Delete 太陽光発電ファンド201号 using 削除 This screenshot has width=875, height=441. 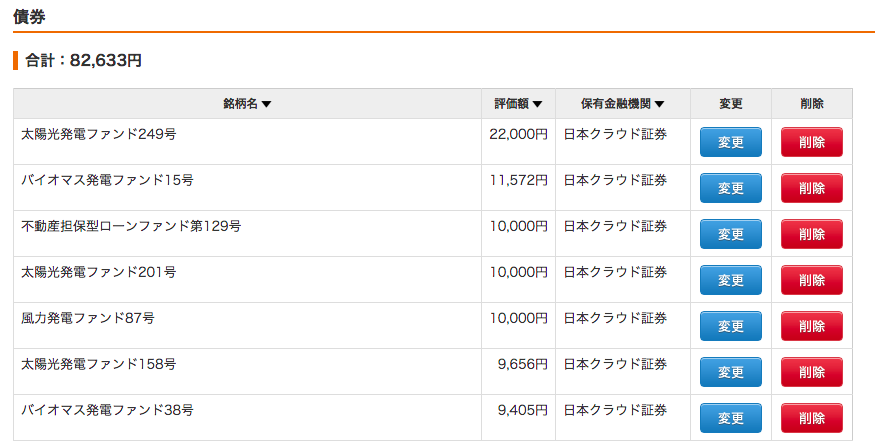[811, 280]
